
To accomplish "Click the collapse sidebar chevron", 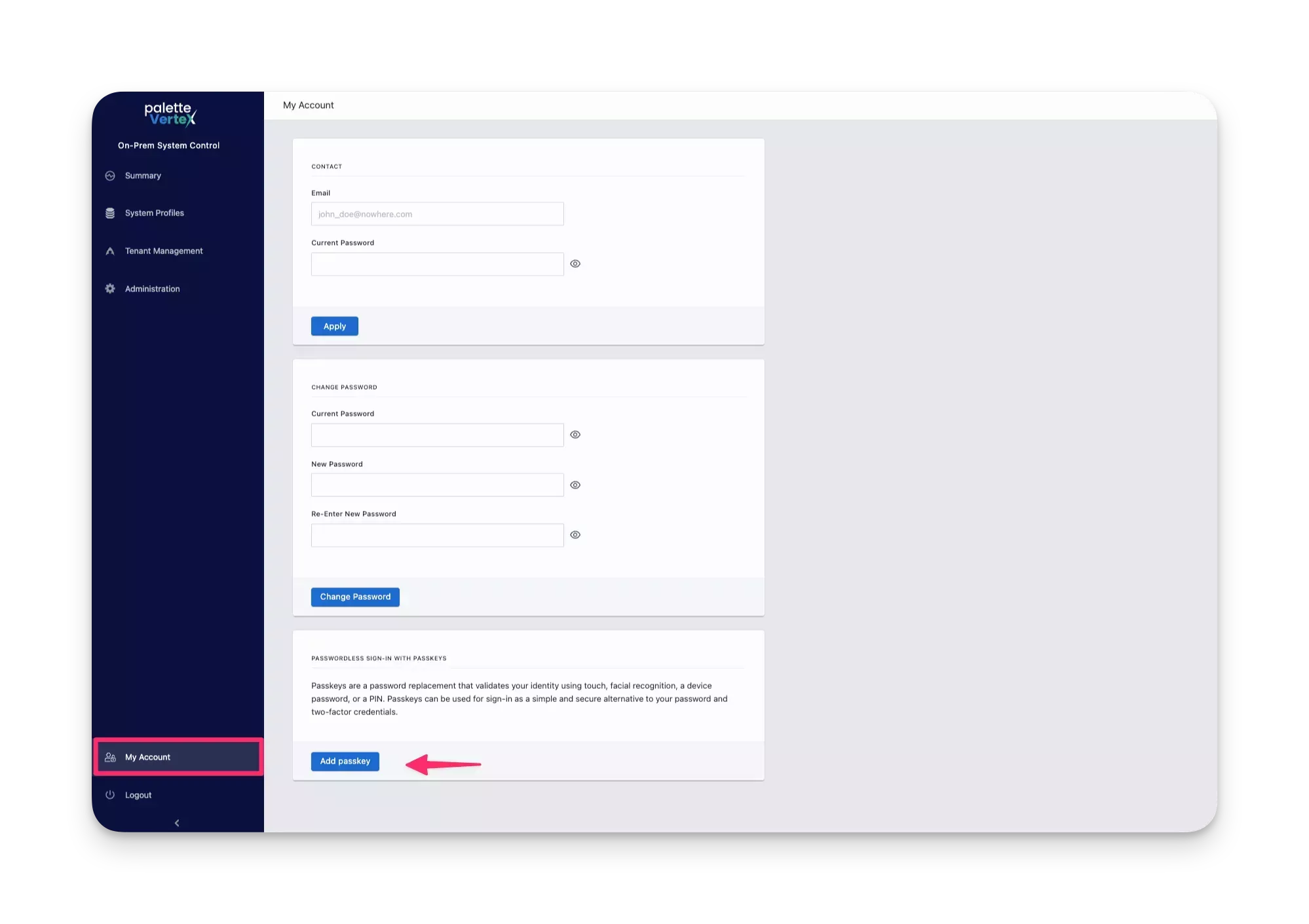I will [x=177, y=822].
